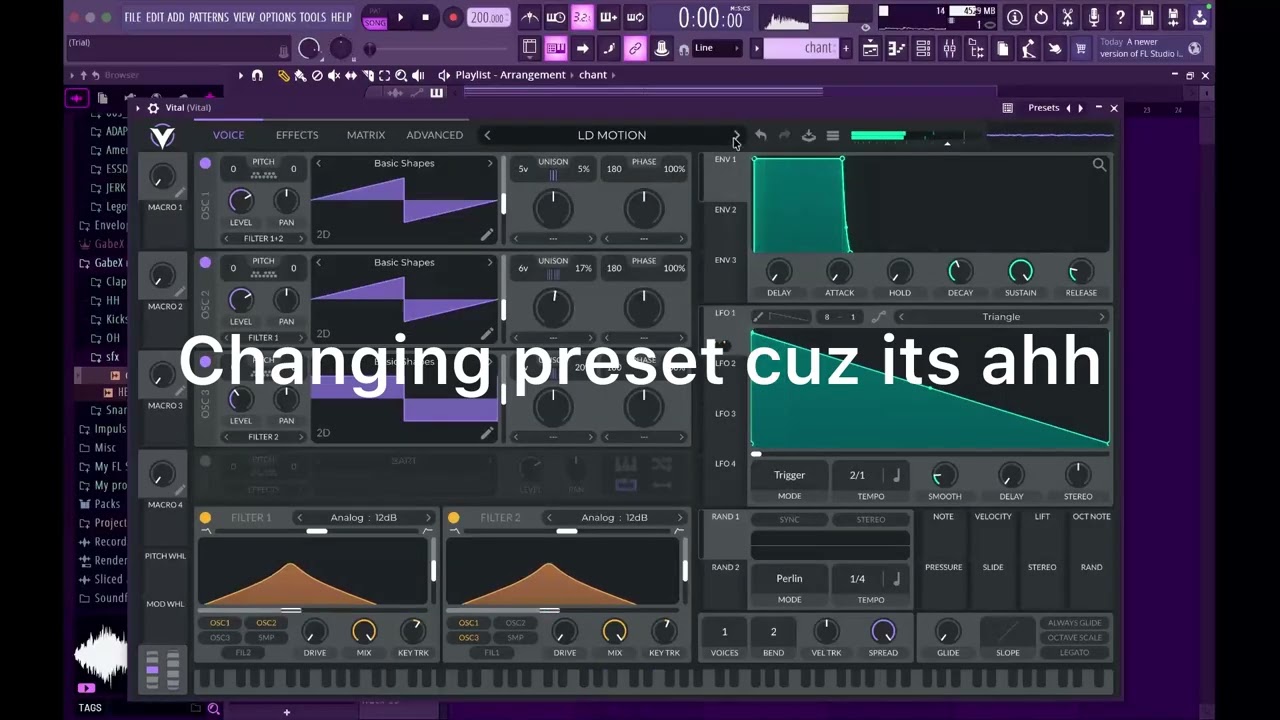Open Filter 2 Analog : 12dB type selector
This screenshot has width=1280, height=720.
tap(615, 517)
